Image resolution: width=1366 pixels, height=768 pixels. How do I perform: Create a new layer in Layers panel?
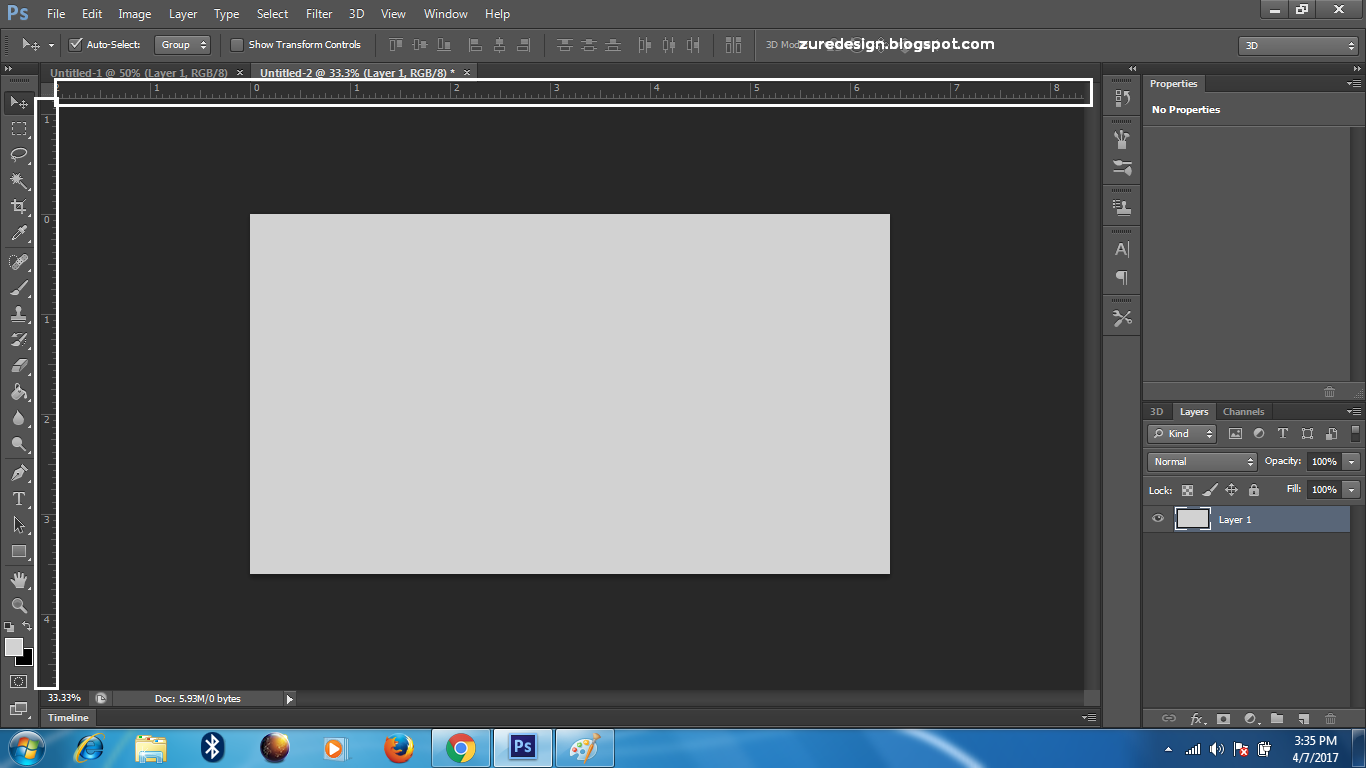(1303, 718)
